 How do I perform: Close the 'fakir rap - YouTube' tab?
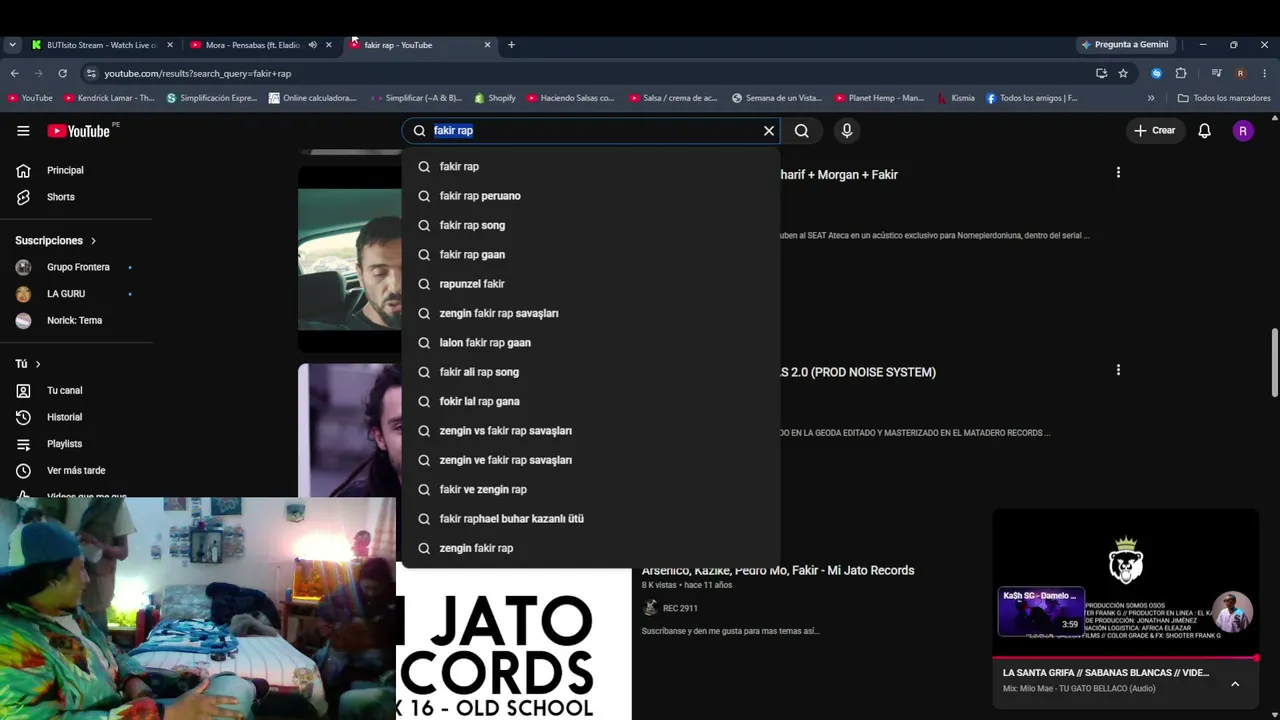pos(487,45)
